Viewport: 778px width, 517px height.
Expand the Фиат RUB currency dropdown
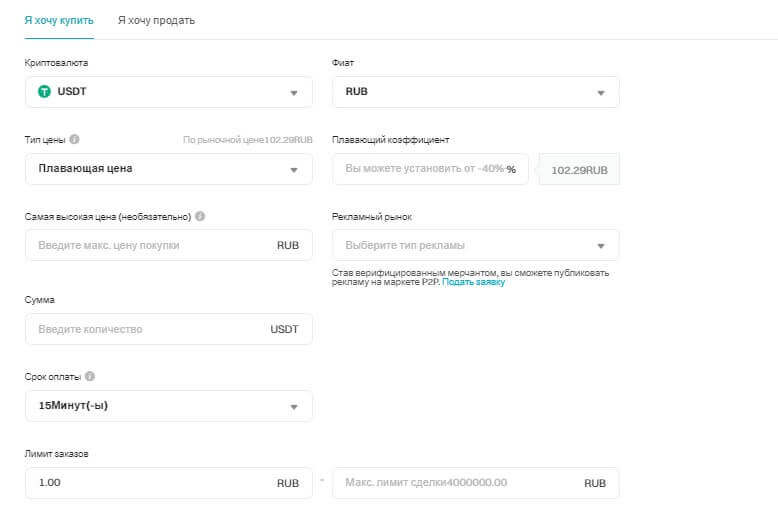475,92
